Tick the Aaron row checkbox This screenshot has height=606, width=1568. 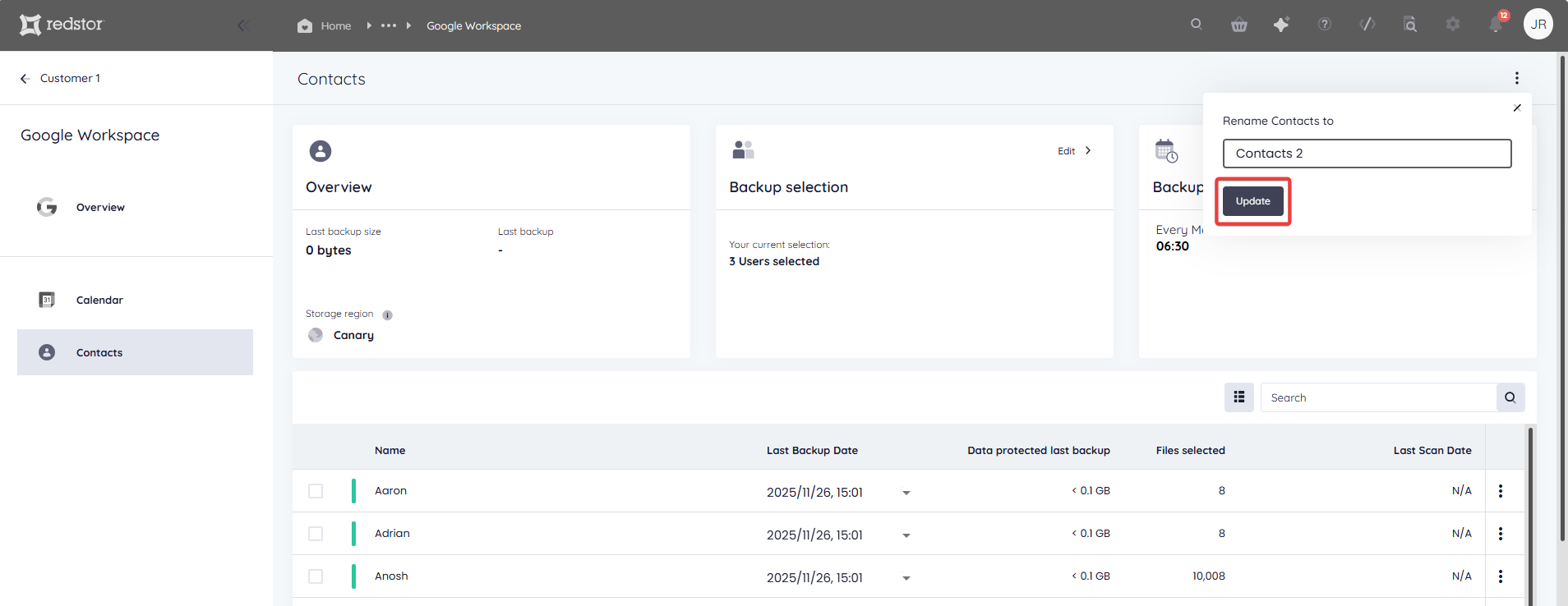(x=316, y=491)
